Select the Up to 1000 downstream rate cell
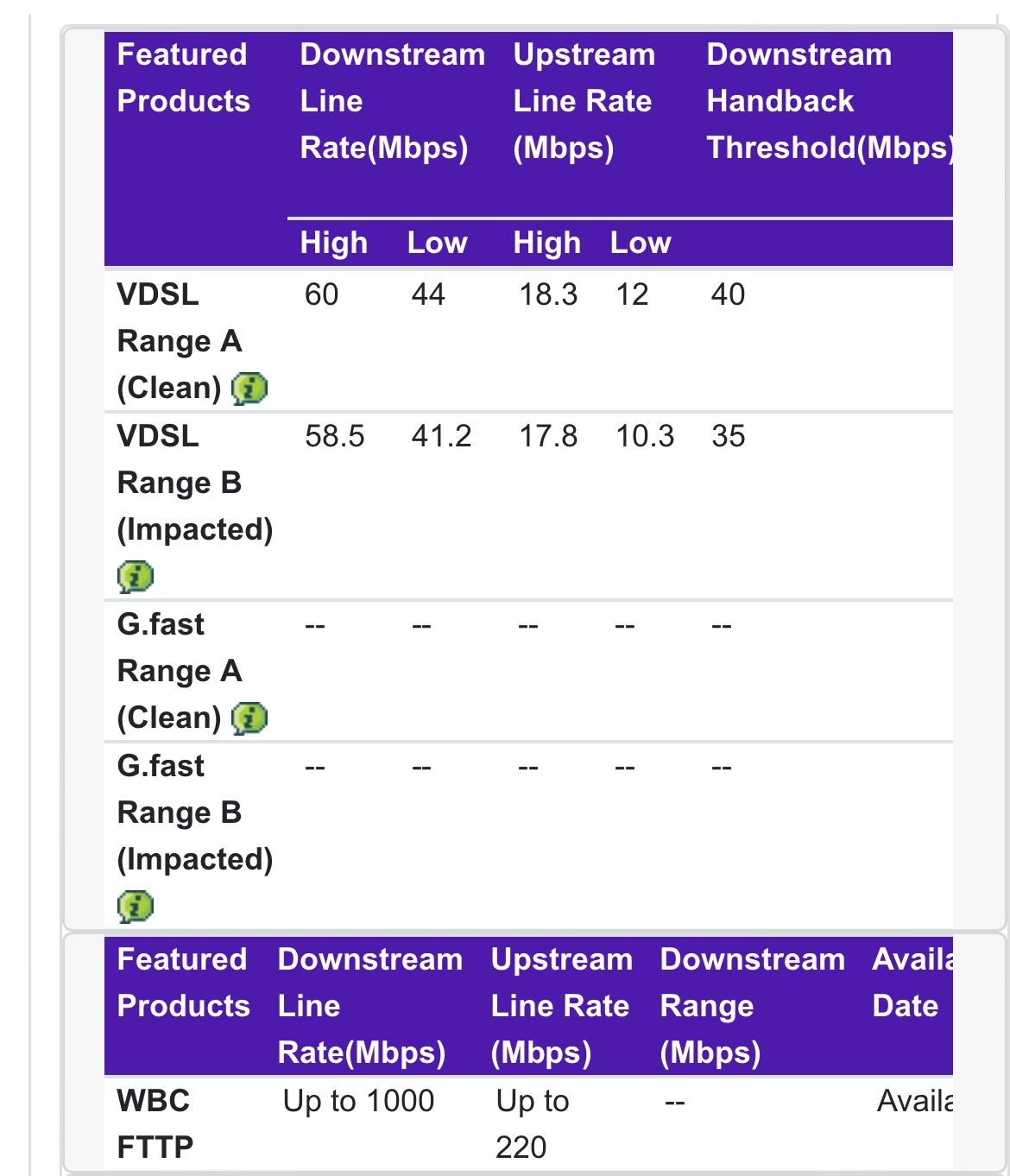 click(358, 1100)
